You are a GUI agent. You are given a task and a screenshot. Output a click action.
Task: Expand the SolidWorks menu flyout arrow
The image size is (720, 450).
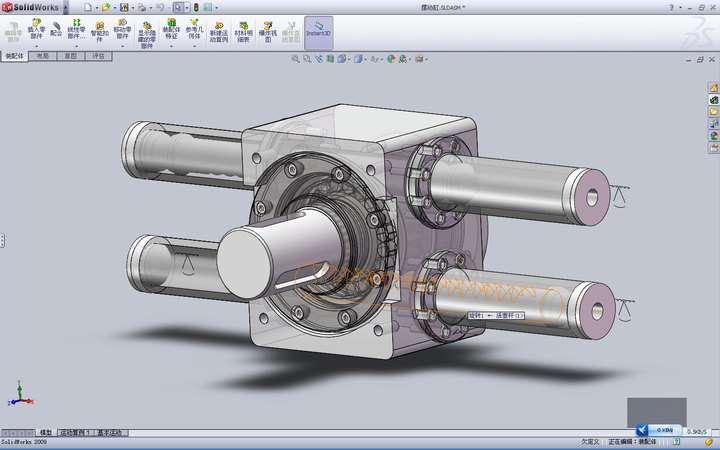tap(66, 7)
